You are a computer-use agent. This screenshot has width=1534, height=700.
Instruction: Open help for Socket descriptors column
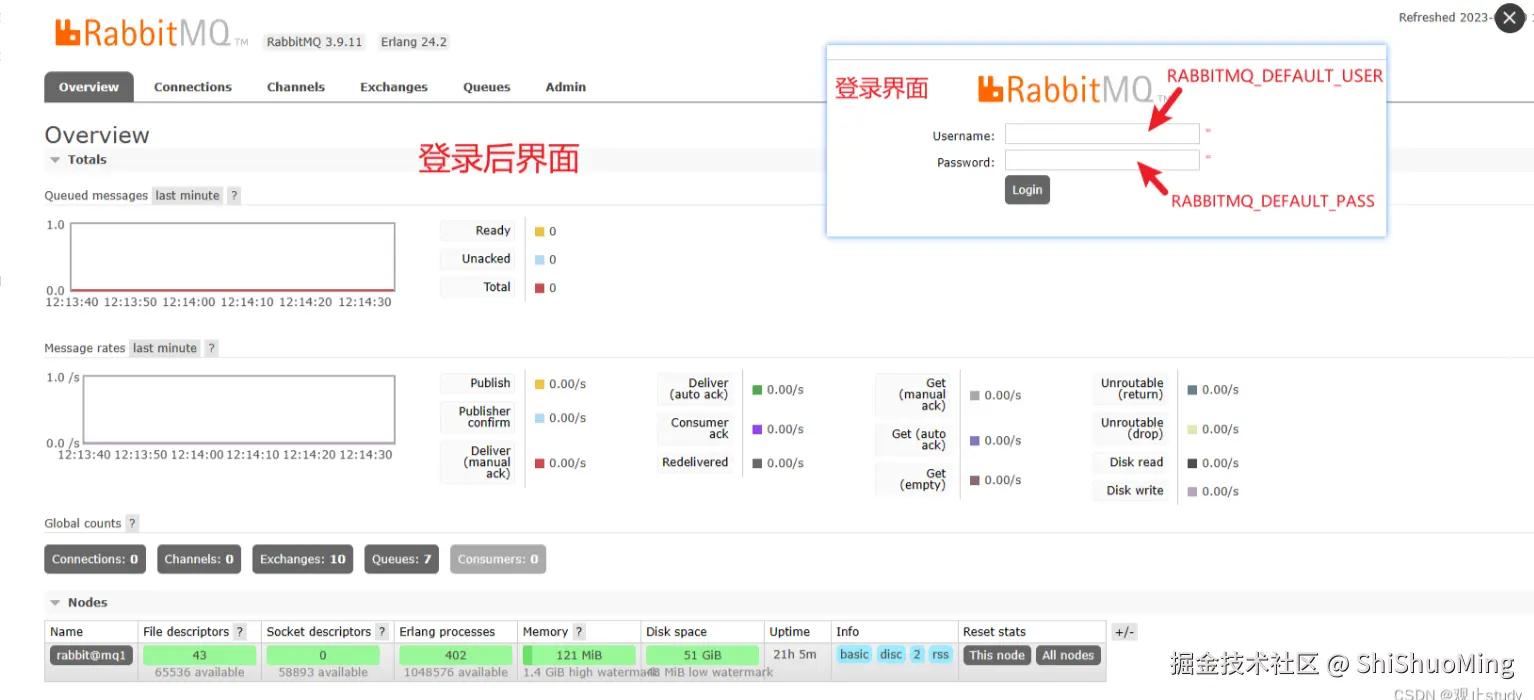coord(381,632)
